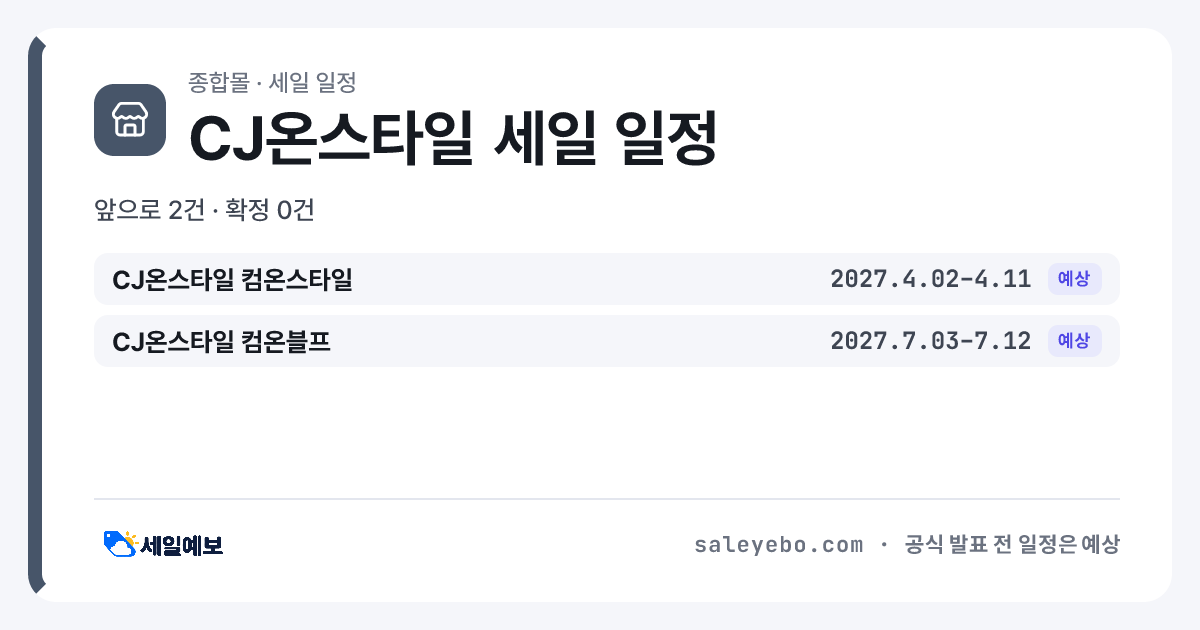The height and width of the screenshot is (630, 1200).
Task: Click the date 2027.4.02–4.11
Action: [930, 279]
